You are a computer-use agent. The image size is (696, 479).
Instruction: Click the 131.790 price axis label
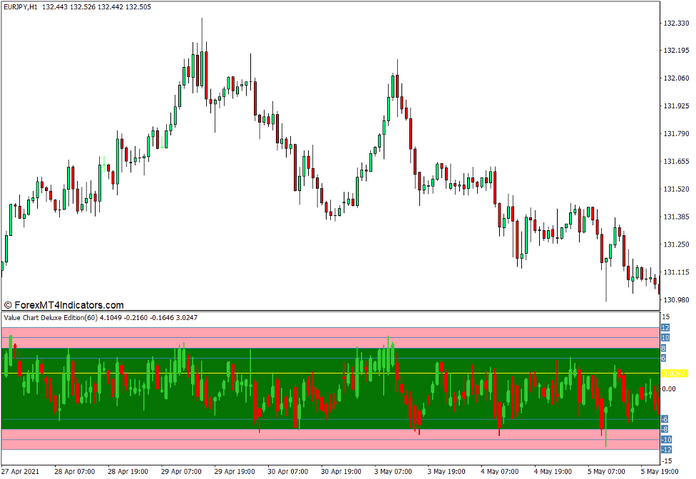click(676, 134)
